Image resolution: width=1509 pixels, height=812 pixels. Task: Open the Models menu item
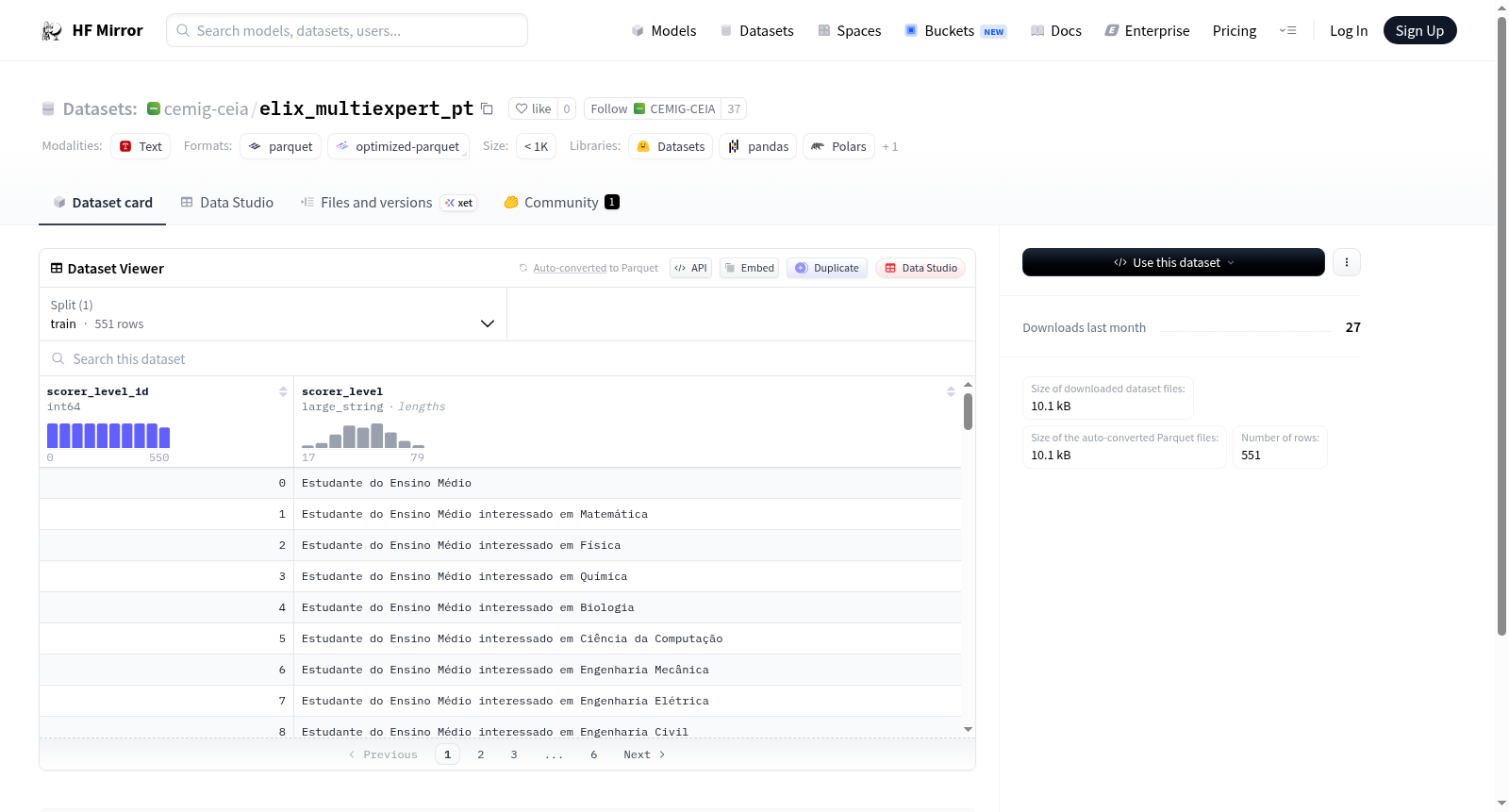coord(664,31)
